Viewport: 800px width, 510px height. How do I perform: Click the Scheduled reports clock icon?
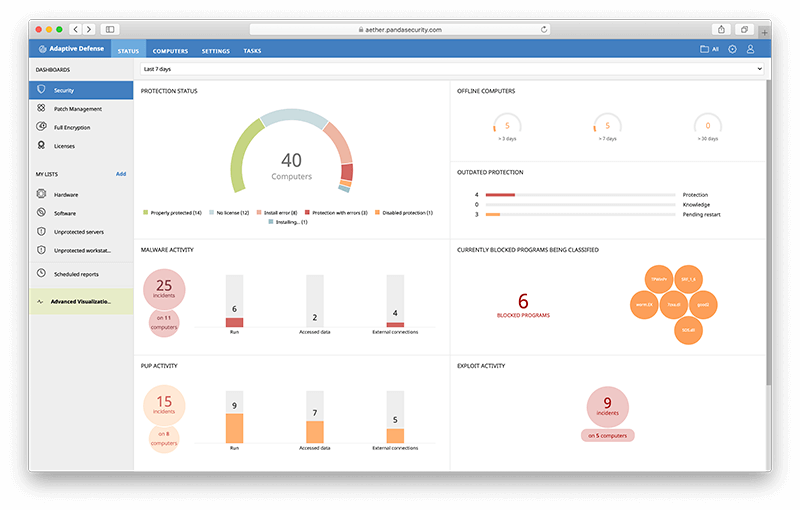coord(42,273)
